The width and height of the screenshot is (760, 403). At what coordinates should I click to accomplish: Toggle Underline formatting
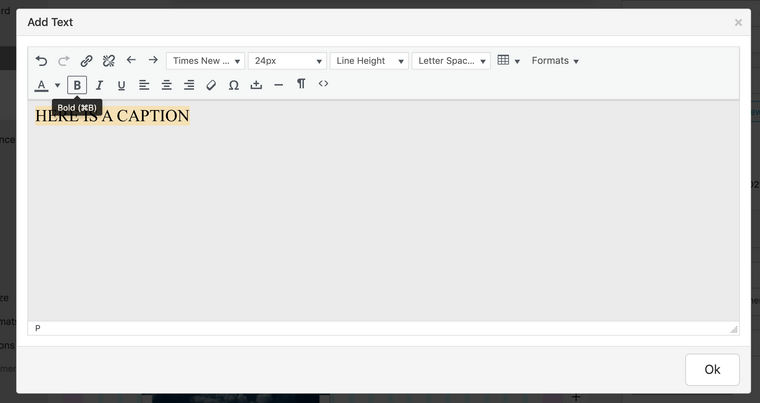[121, 85]
